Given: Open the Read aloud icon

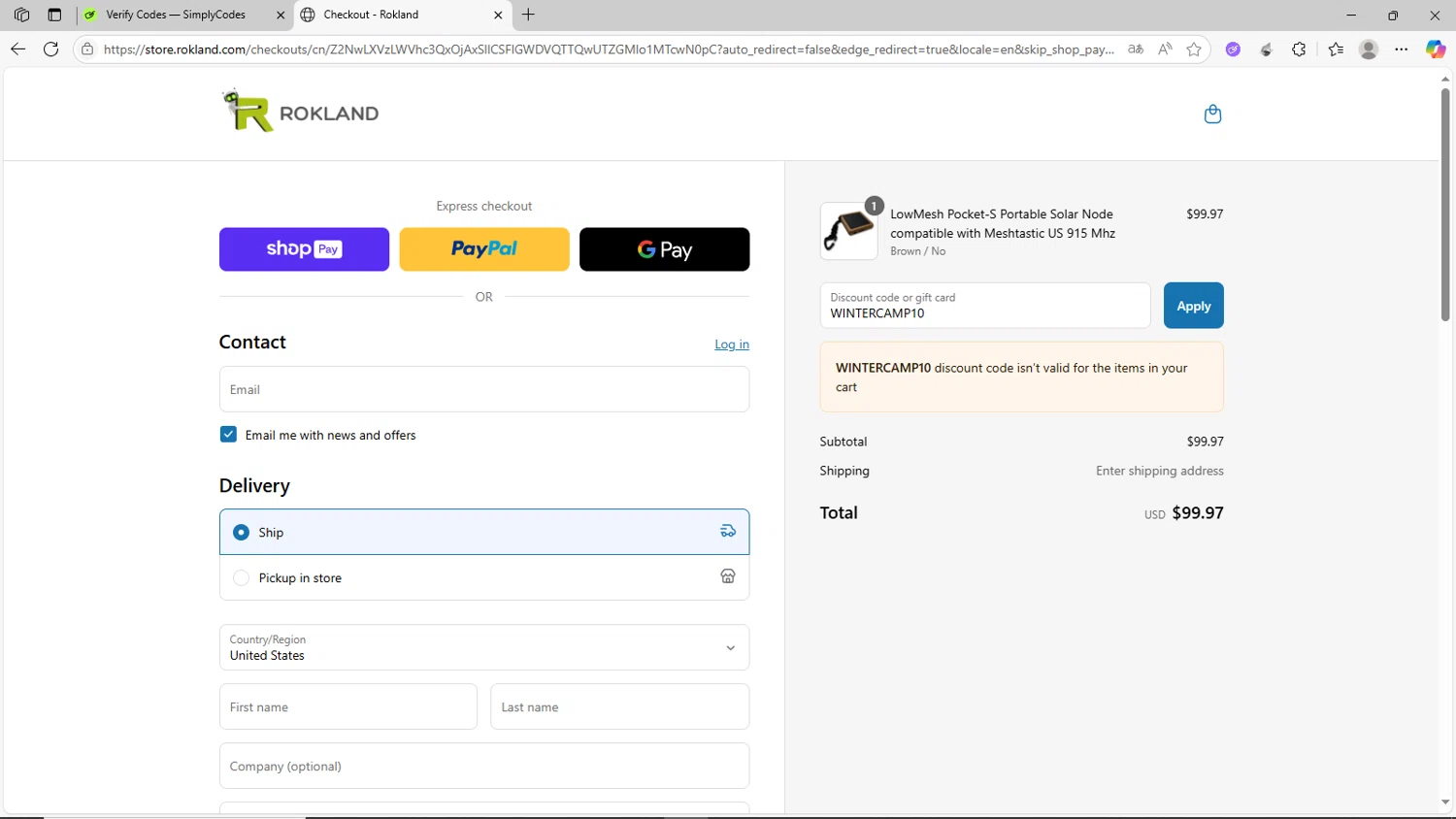Looking at the screenshot, I should point(1165,49).
